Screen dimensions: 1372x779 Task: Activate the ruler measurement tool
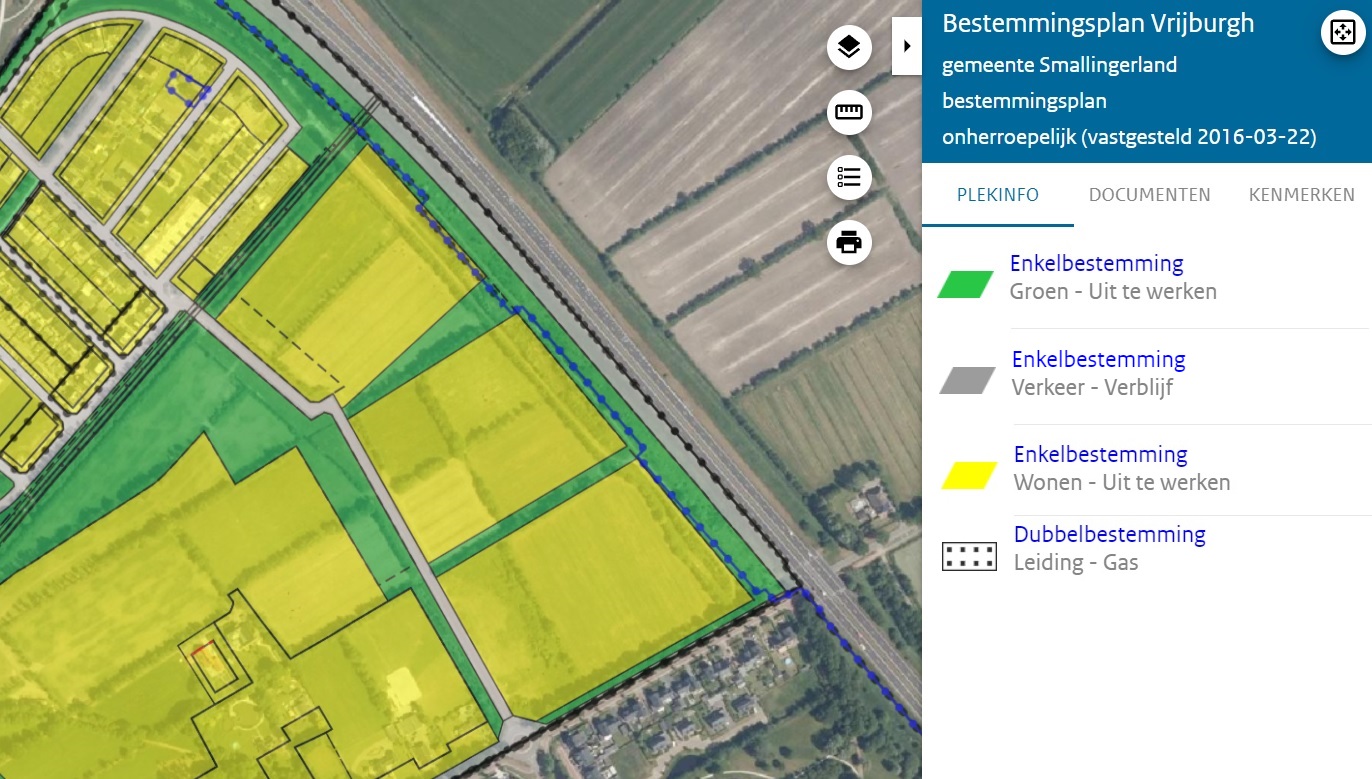point(849,112)
